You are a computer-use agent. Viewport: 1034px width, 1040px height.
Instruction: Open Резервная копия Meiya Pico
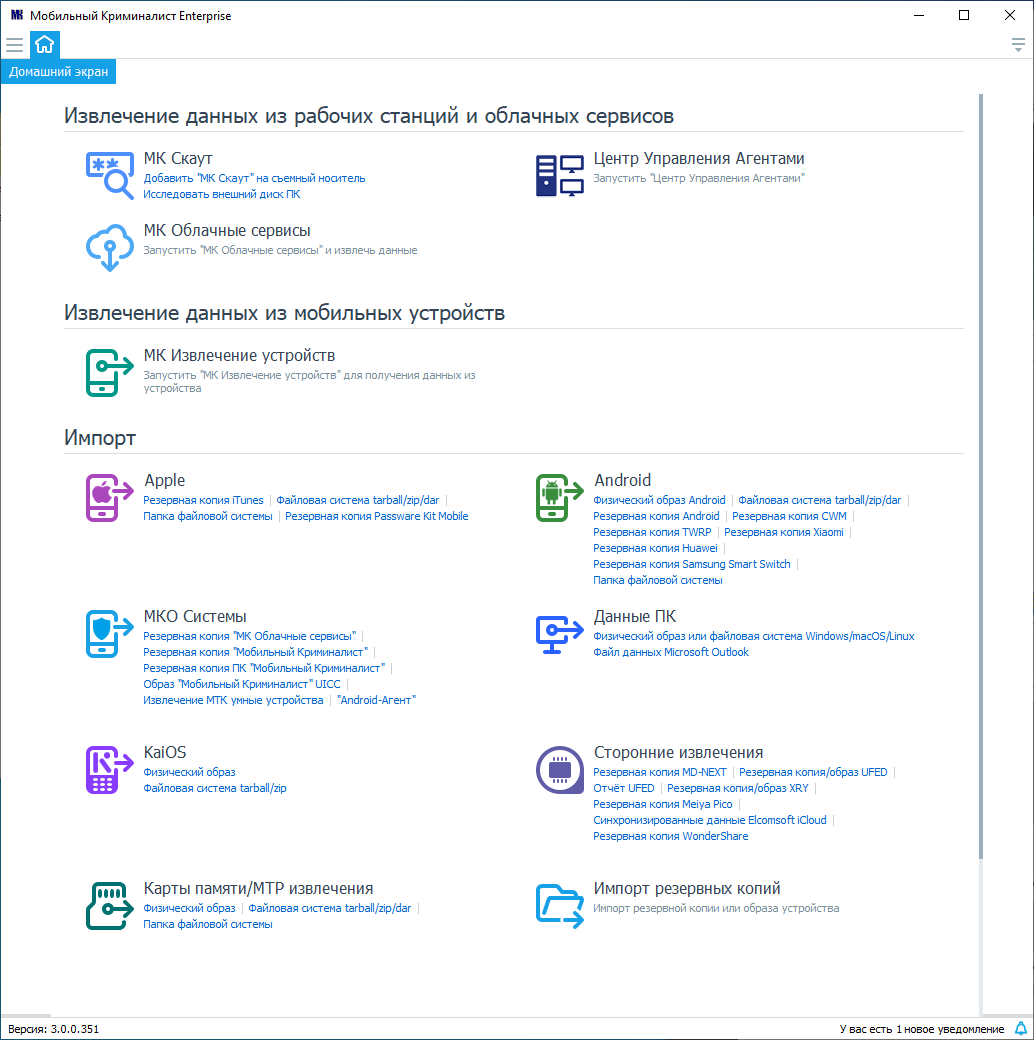[x=663, y=804]
